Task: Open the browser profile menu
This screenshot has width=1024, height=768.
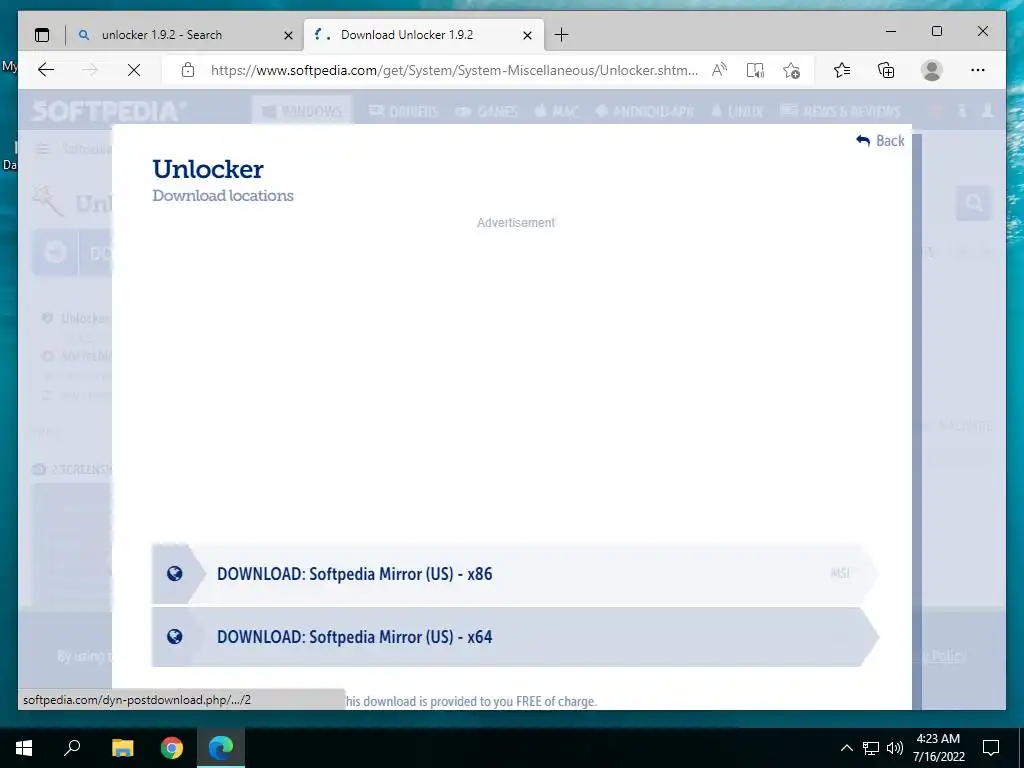Action: (x=932, y=70)
